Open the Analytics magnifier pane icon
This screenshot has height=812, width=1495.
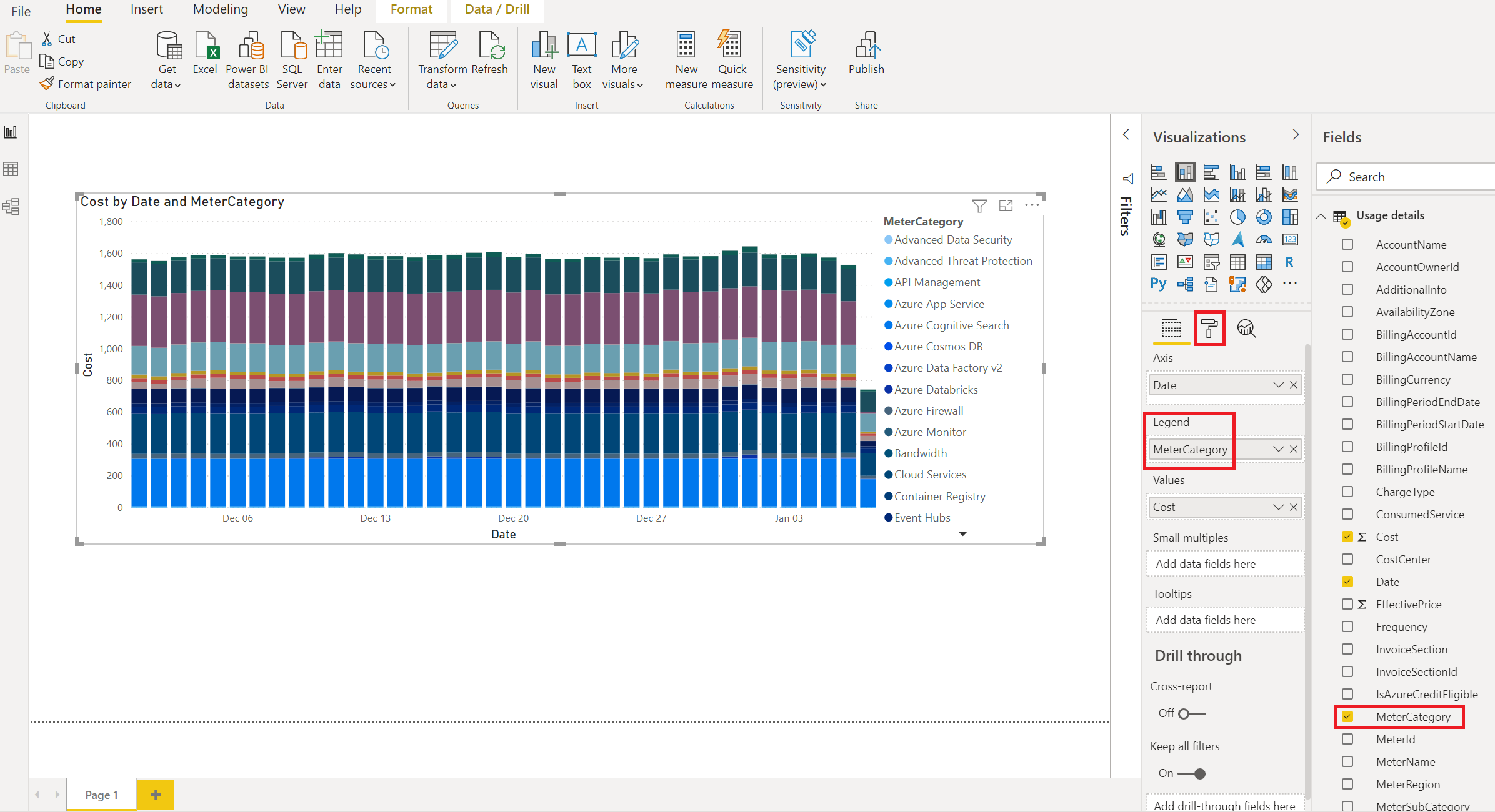tap(1246, 328)
